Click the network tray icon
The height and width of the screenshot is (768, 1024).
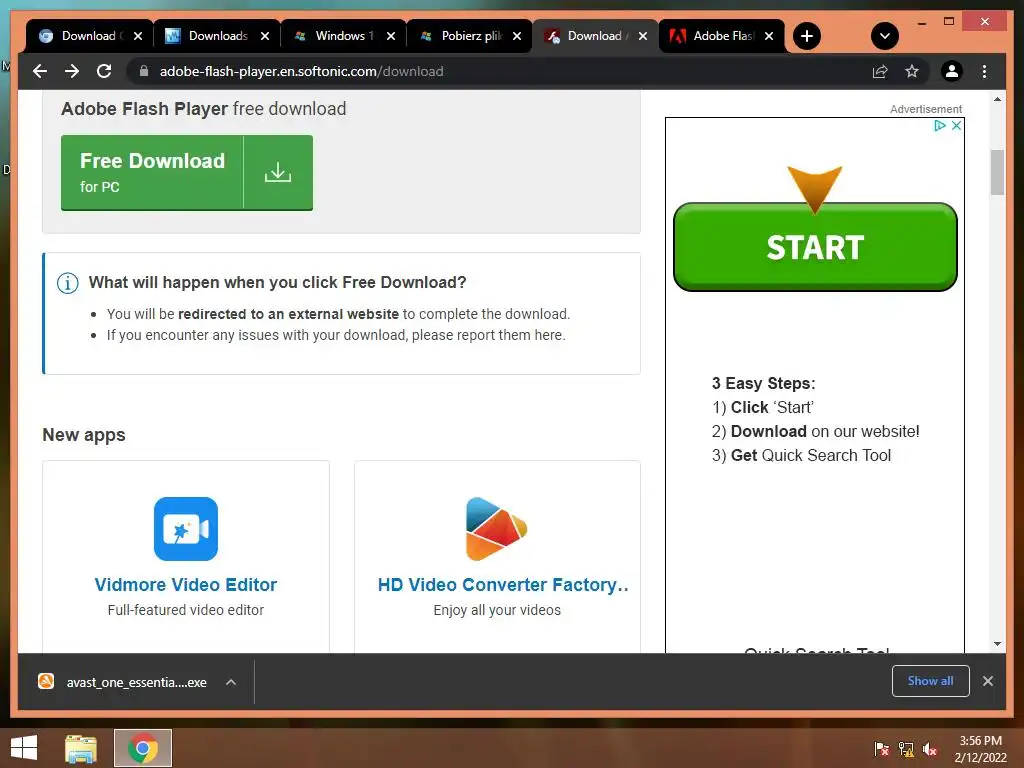point(906,749)
